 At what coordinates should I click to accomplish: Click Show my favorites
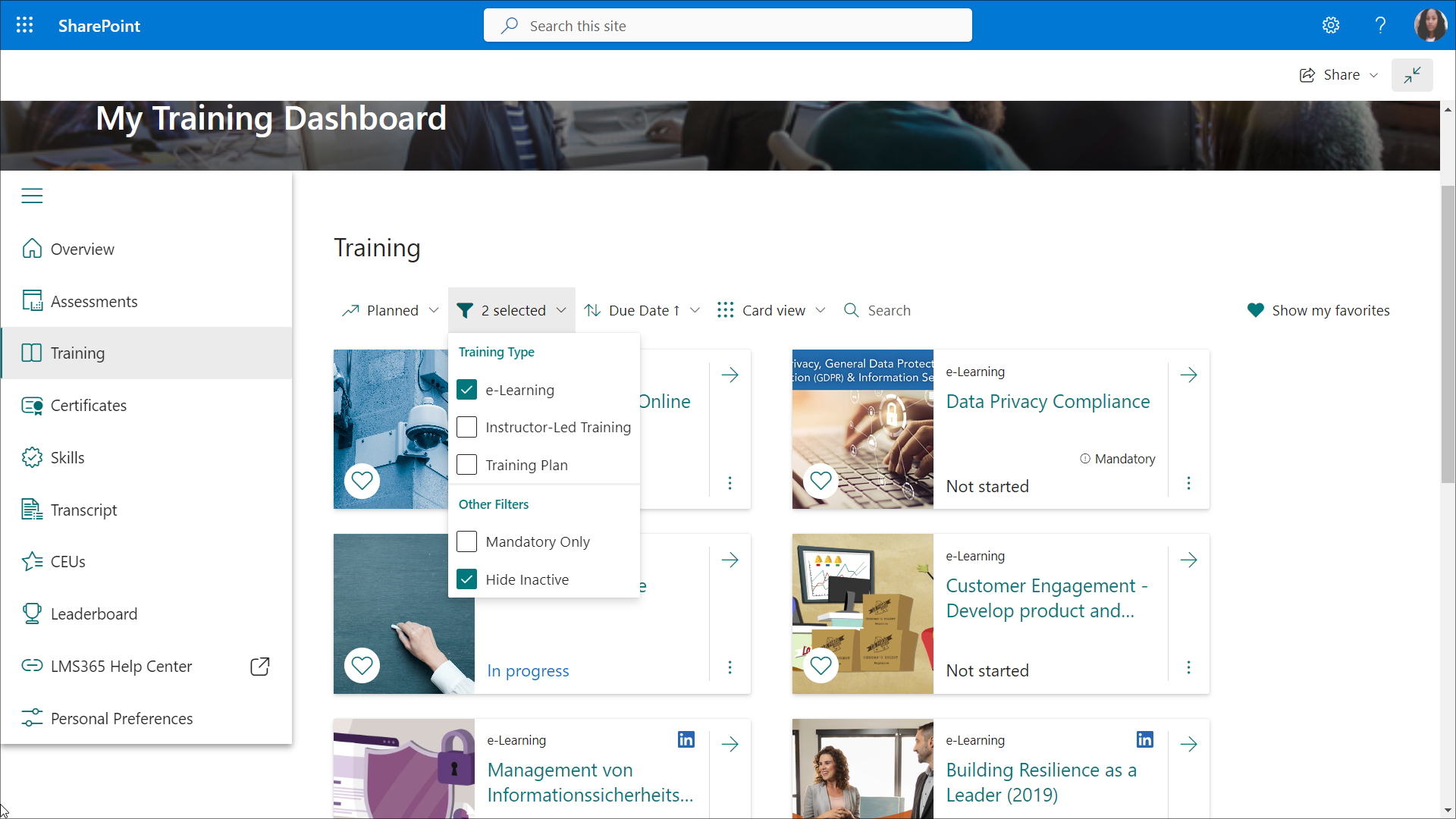pyautogui.click(x=1318, y=310)
